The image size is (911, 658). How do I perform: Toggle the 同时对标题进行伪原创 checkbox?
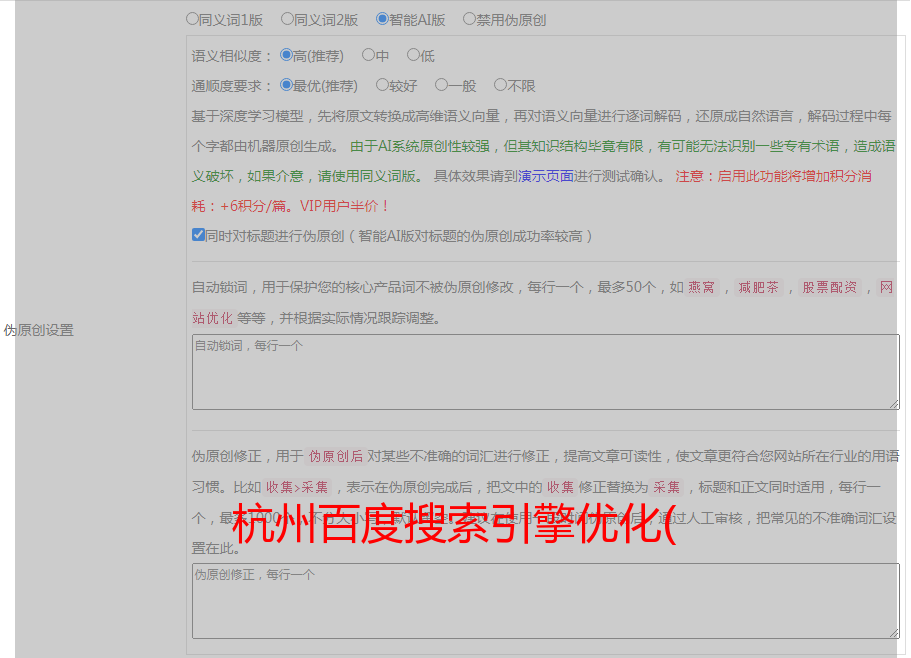(x=198, y=235)
